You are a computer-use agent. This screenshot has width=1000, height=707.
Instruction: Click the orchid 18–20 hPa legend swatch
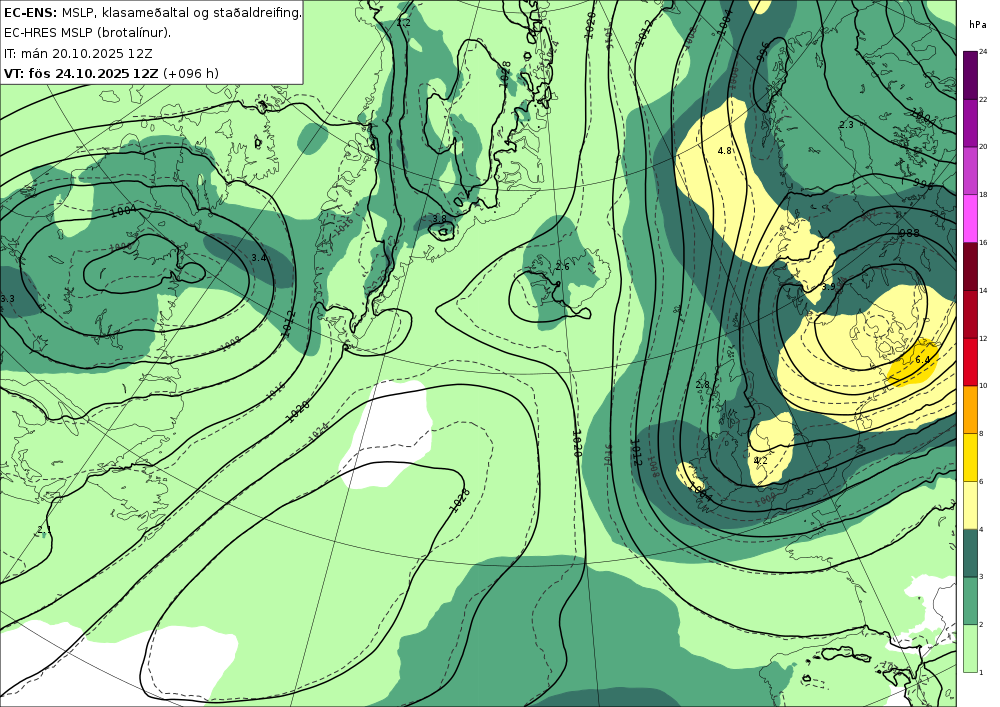coord(970,170)
